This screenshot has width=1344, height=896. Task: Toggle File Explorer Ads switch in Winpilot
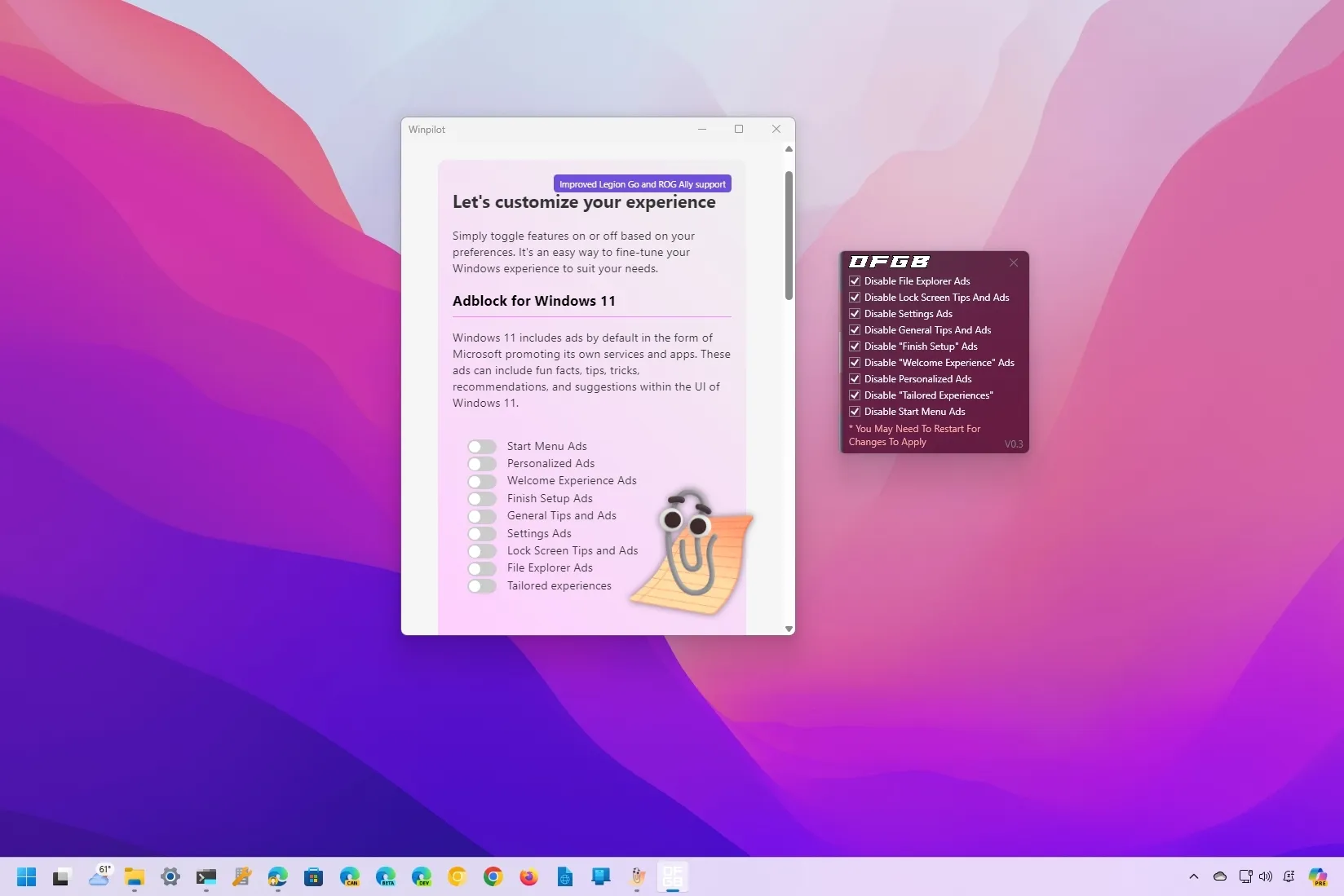tap(482, 568)
